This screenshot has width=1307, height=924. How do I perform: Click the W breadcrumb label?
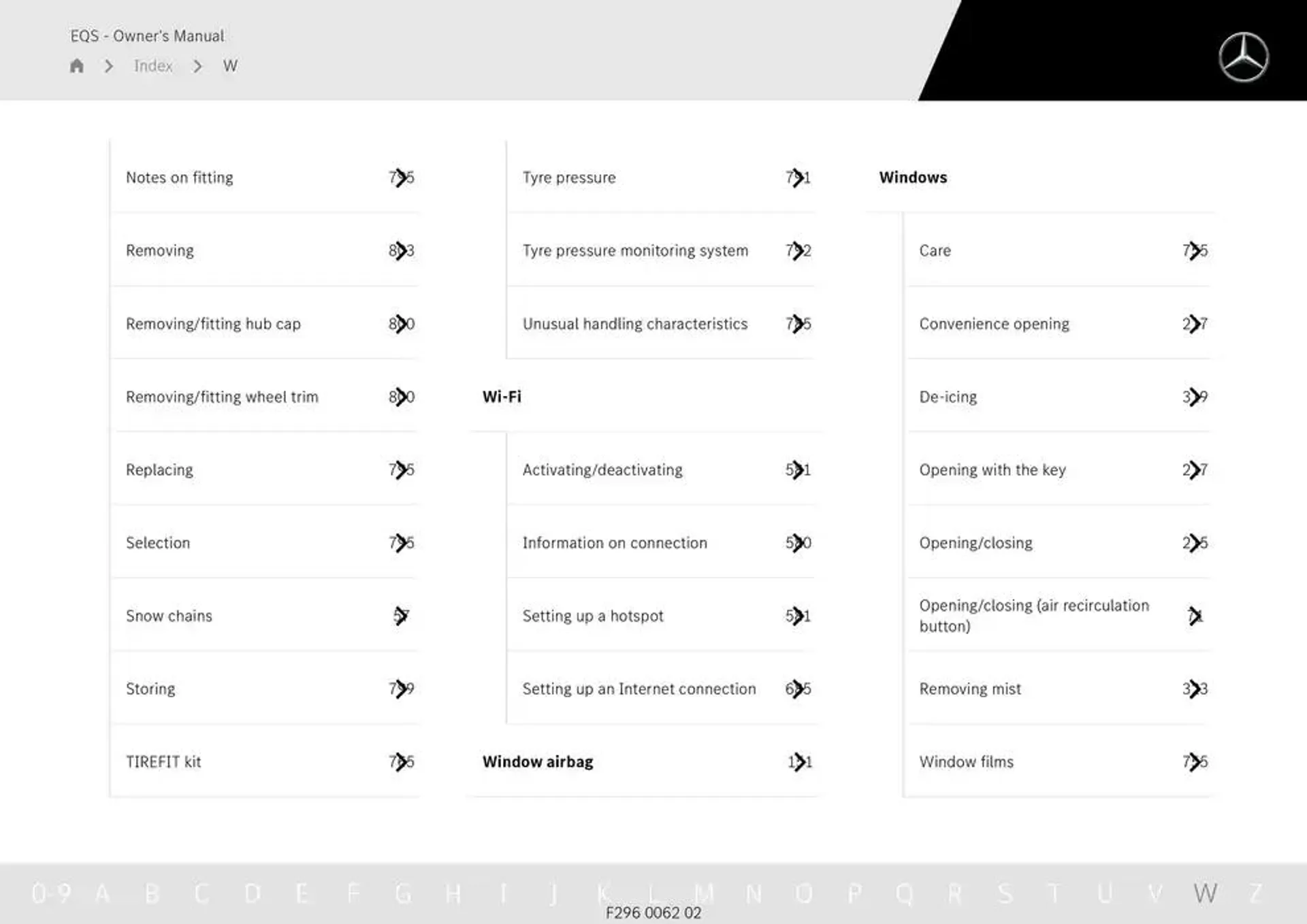click(x=228, y=65)
